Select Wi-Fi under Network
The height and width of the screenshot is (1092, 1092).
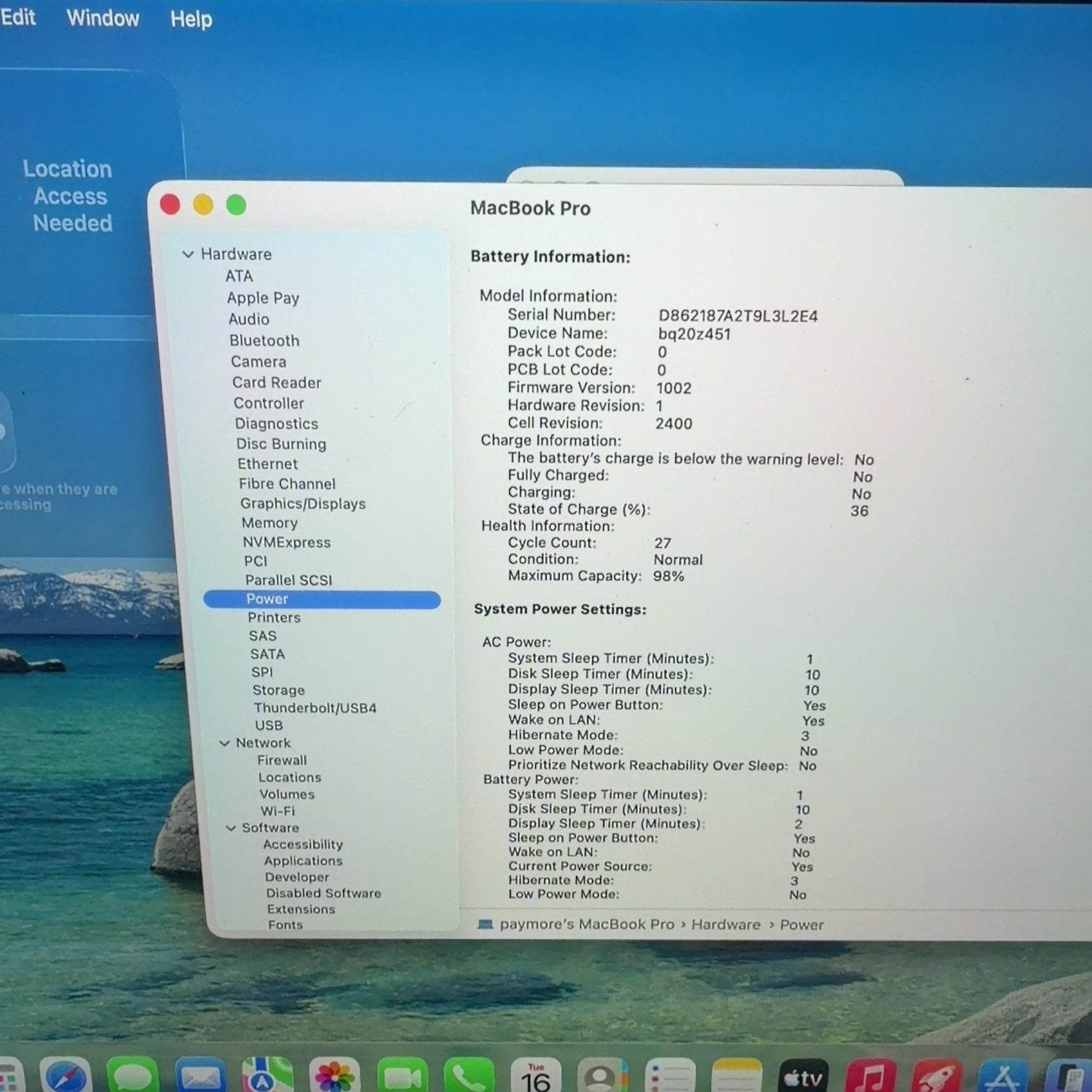[277, 811]
